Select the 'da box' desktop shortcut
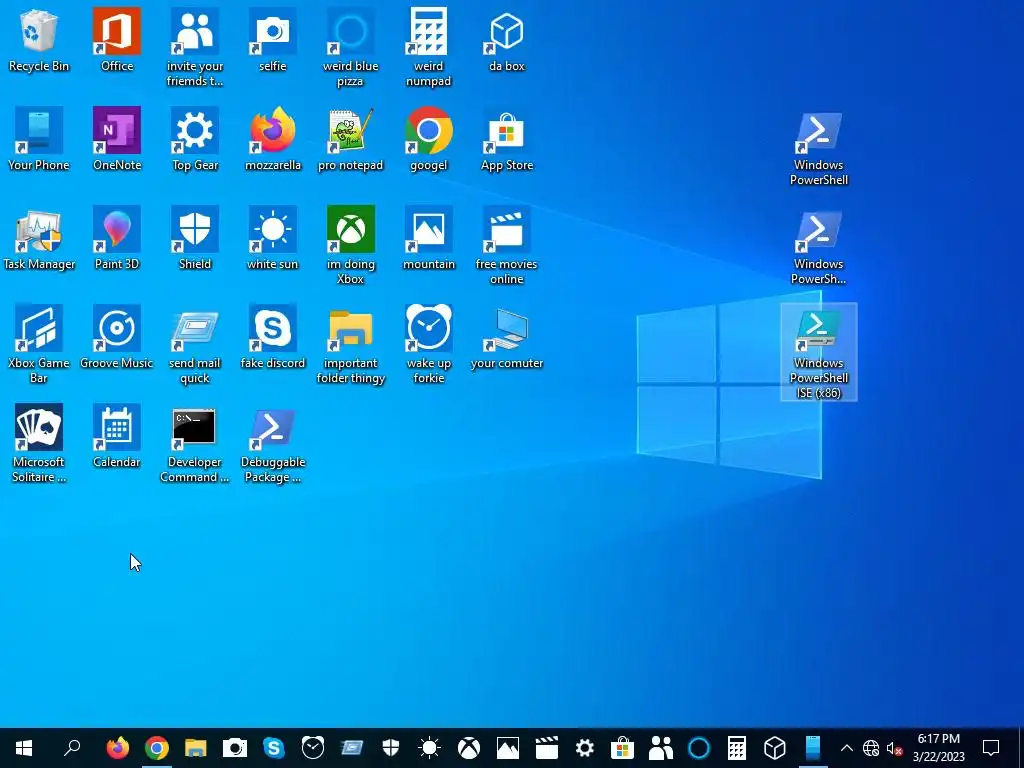Image resolution: width=1024 pixels, height=768 pixels. click(x=507, y=40)
